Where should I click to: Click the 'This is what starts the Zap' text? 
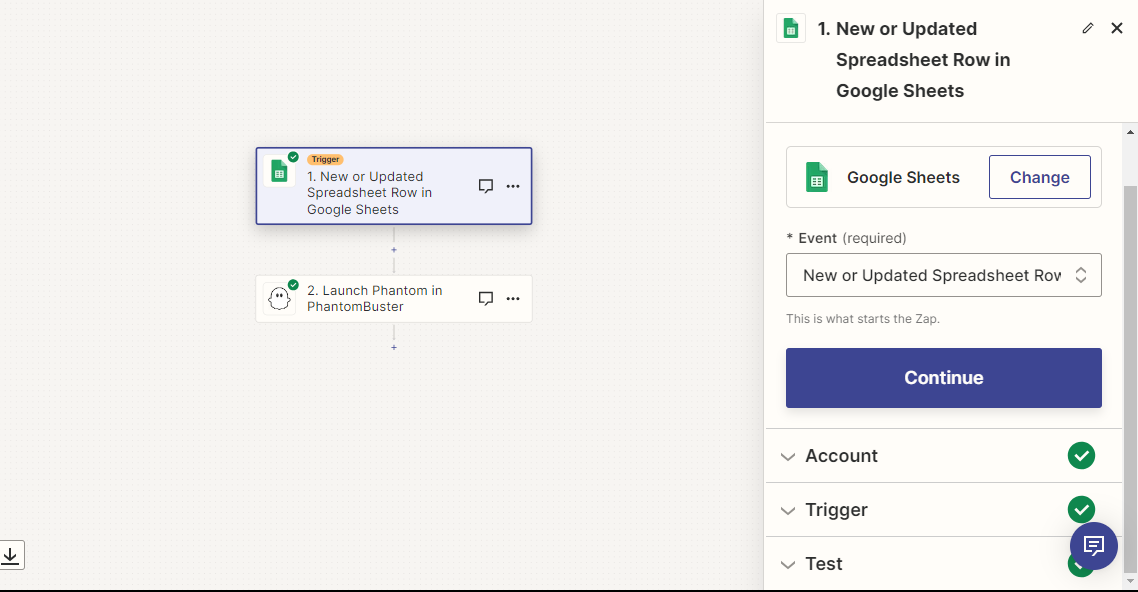[862, 318]
